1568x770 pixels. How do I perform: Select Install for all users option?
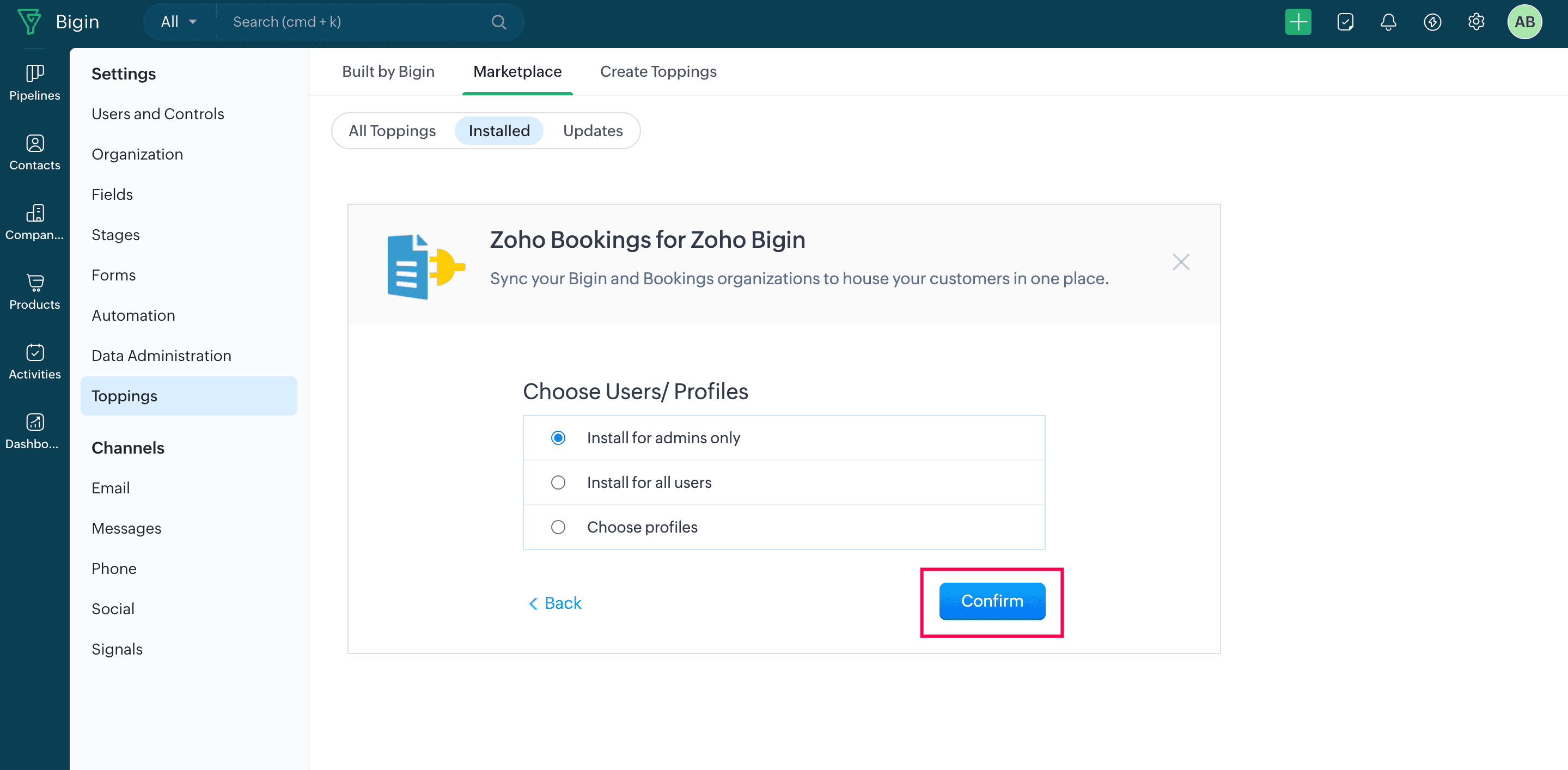pos(558,482)
